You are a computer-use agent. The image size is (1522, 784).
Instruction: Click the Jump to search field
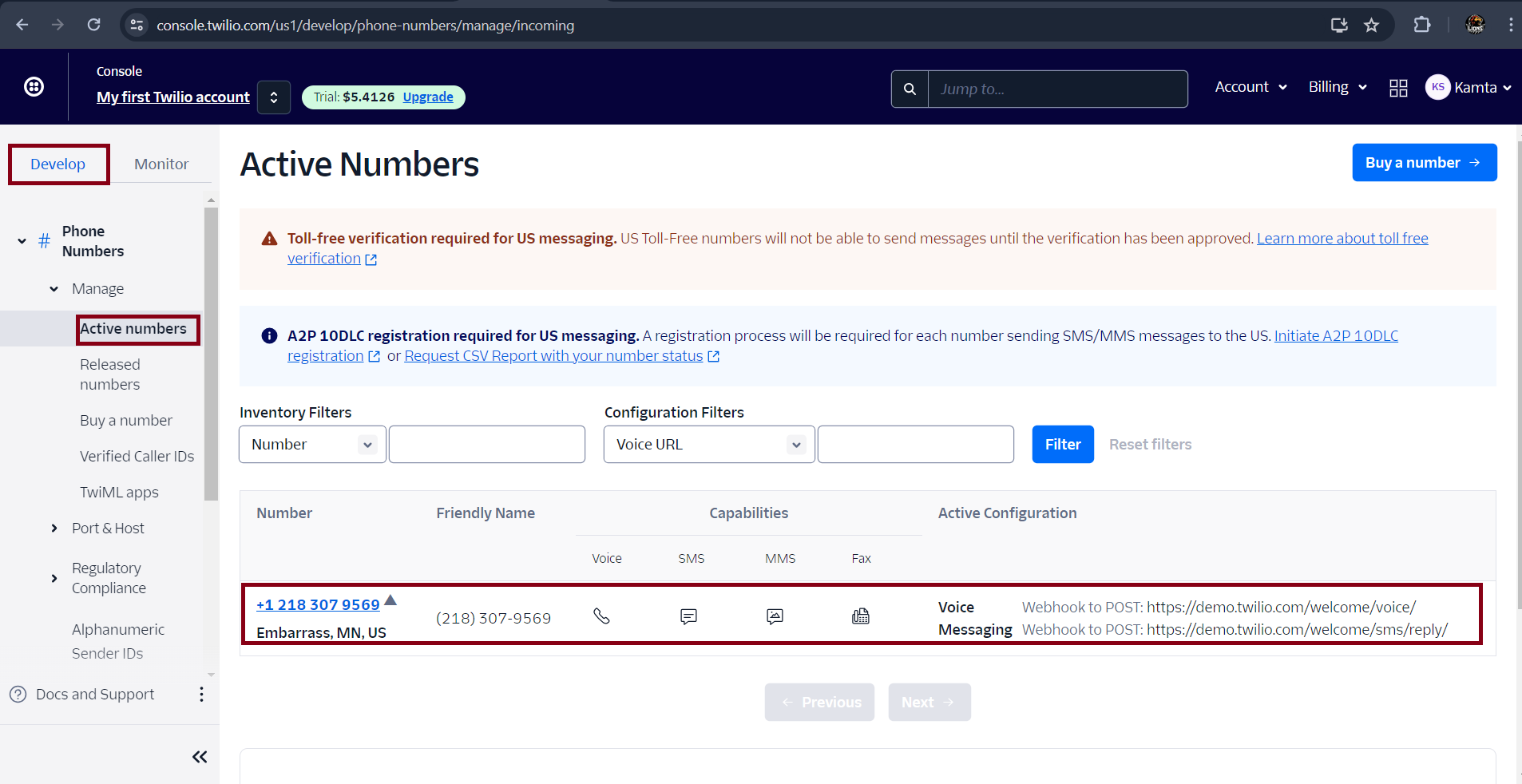(x=1056, y=89)
